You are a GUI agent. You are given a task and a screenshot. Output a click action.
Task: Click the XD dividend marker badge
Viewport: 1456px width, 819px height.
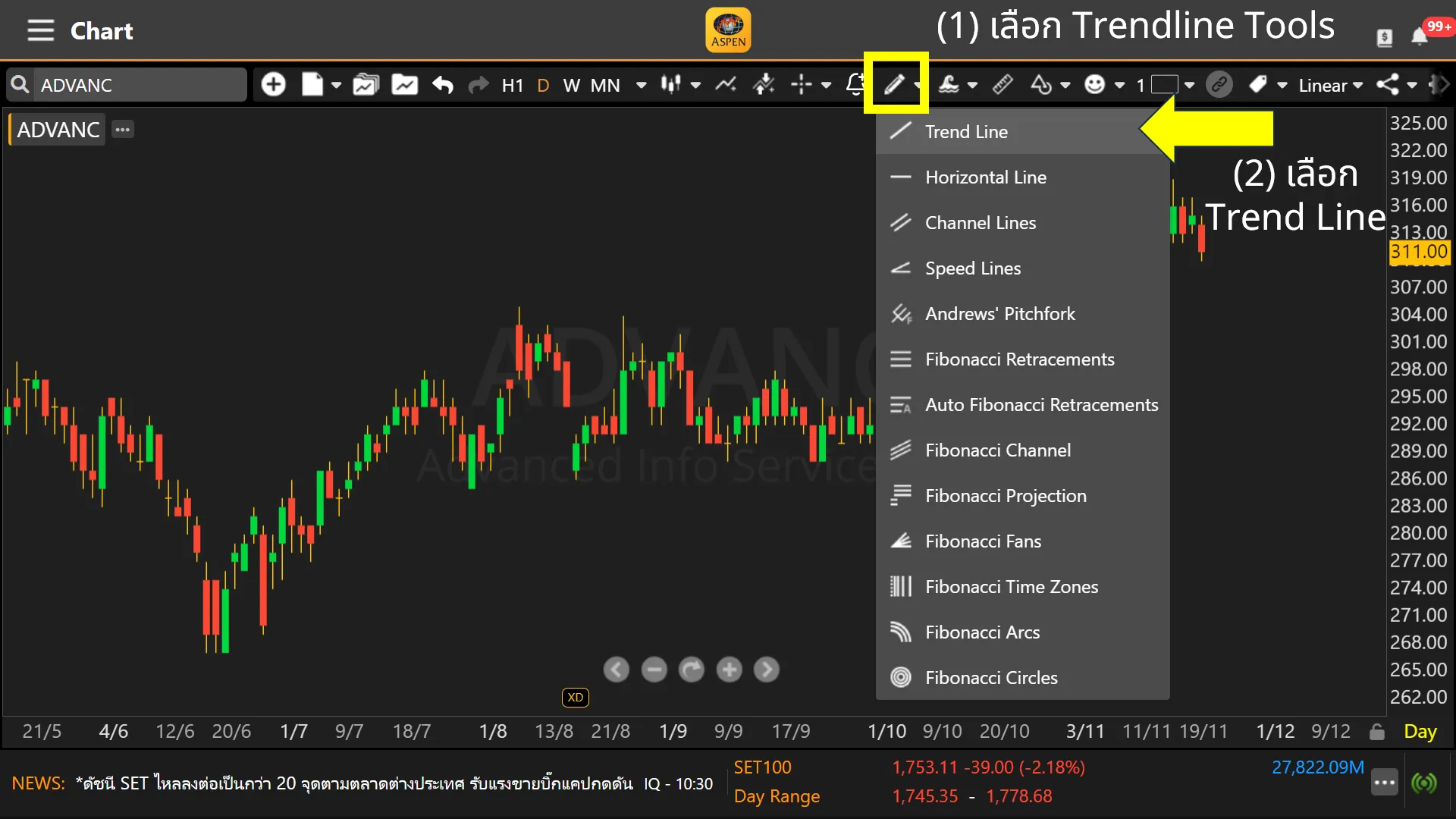[x=576, y=698]
